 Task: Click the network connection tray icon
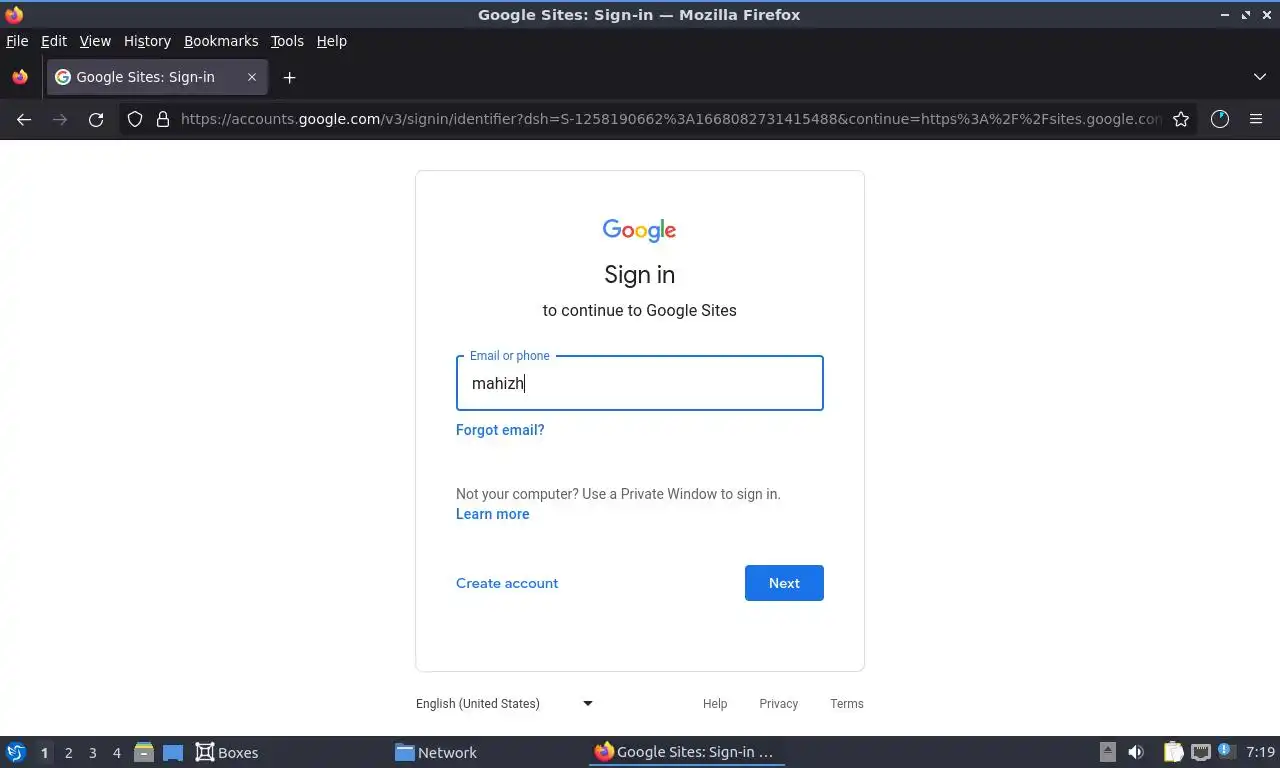1200,752
